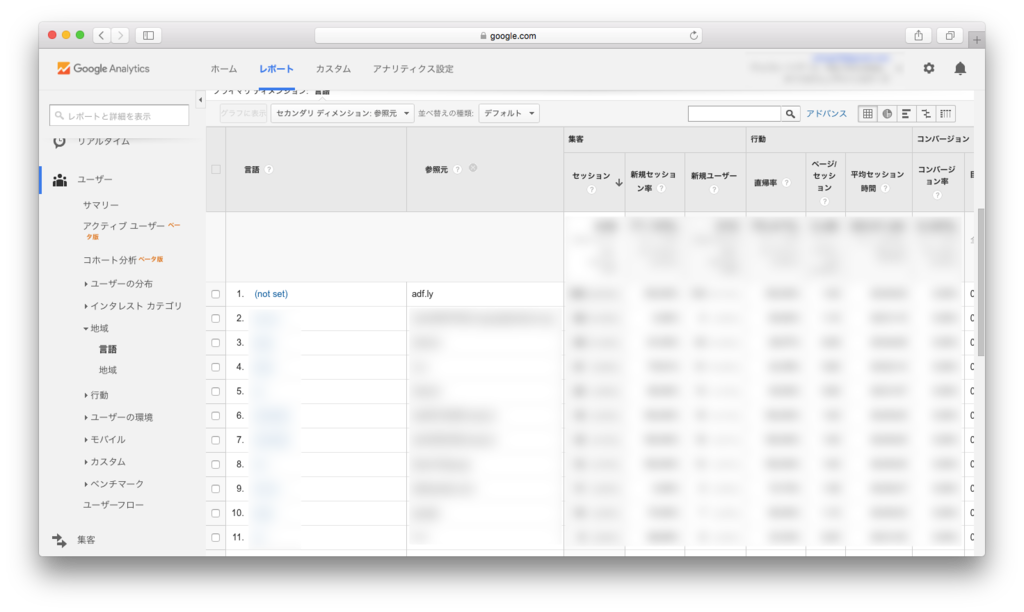This screenshot has height=612, width=1024.
Task: Tick the checkbox for row 11
Action: tap(216, 537)
